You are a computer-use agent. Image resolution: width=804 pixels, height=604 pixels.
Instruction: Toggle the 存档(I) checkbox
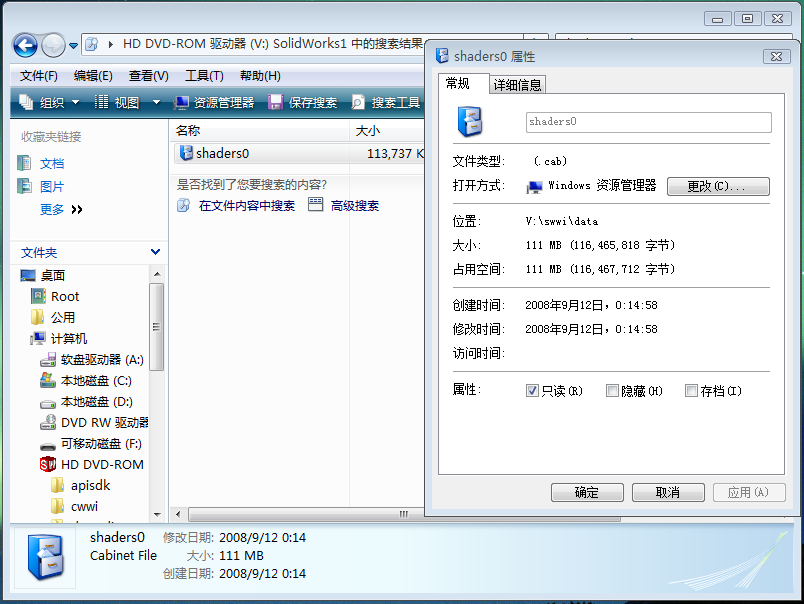691,391
